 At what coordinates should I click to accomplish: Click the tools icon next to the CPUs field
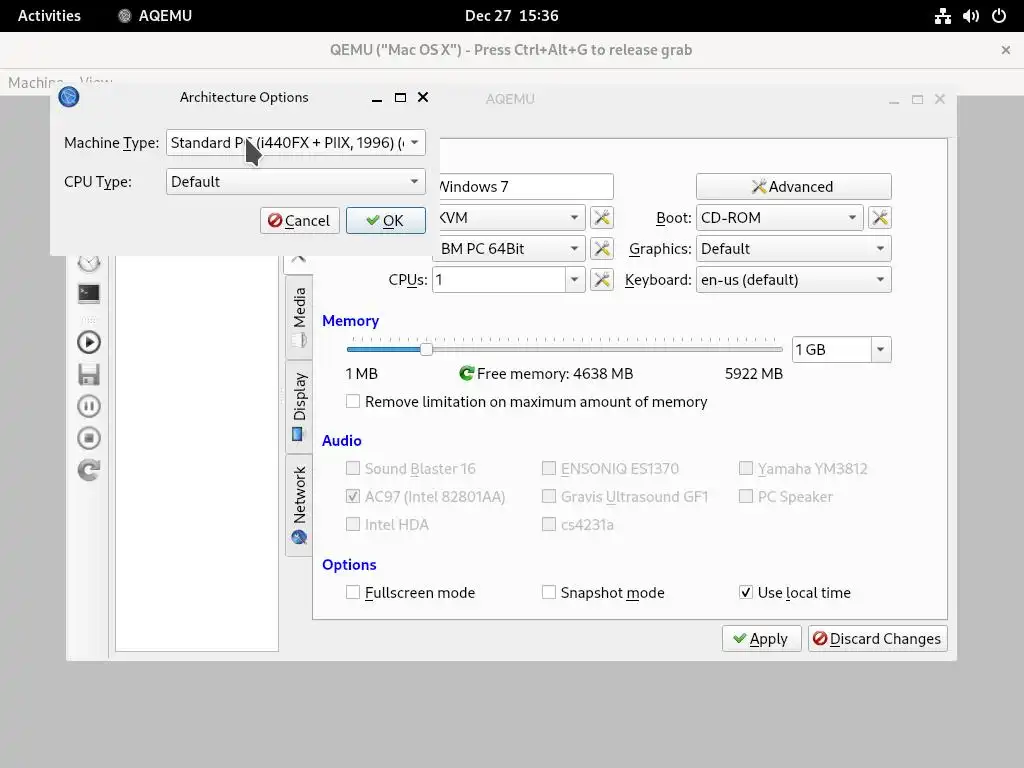tap(601, 280)
